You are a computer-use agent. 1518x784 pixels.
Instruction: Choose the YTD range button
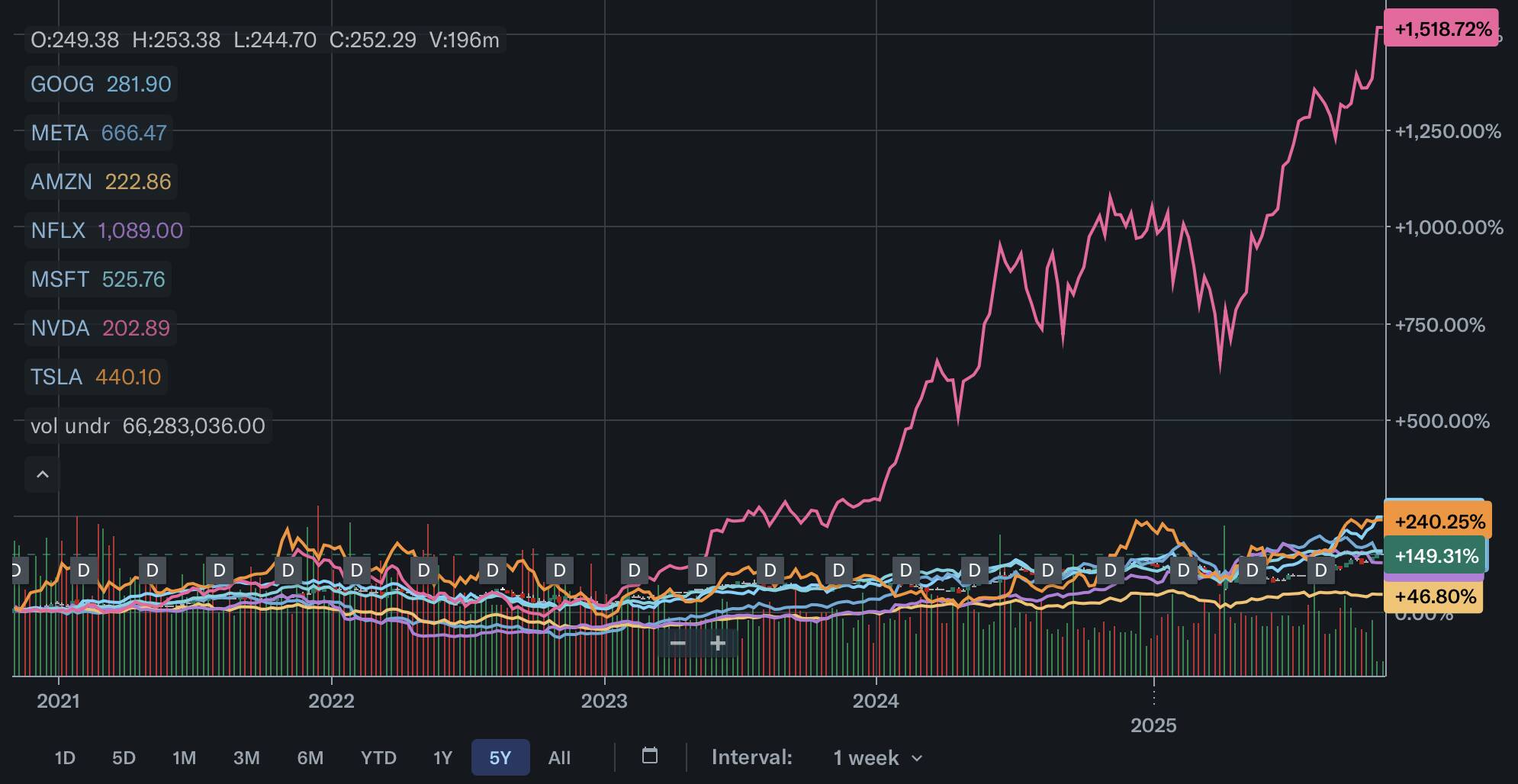[378, 757]
